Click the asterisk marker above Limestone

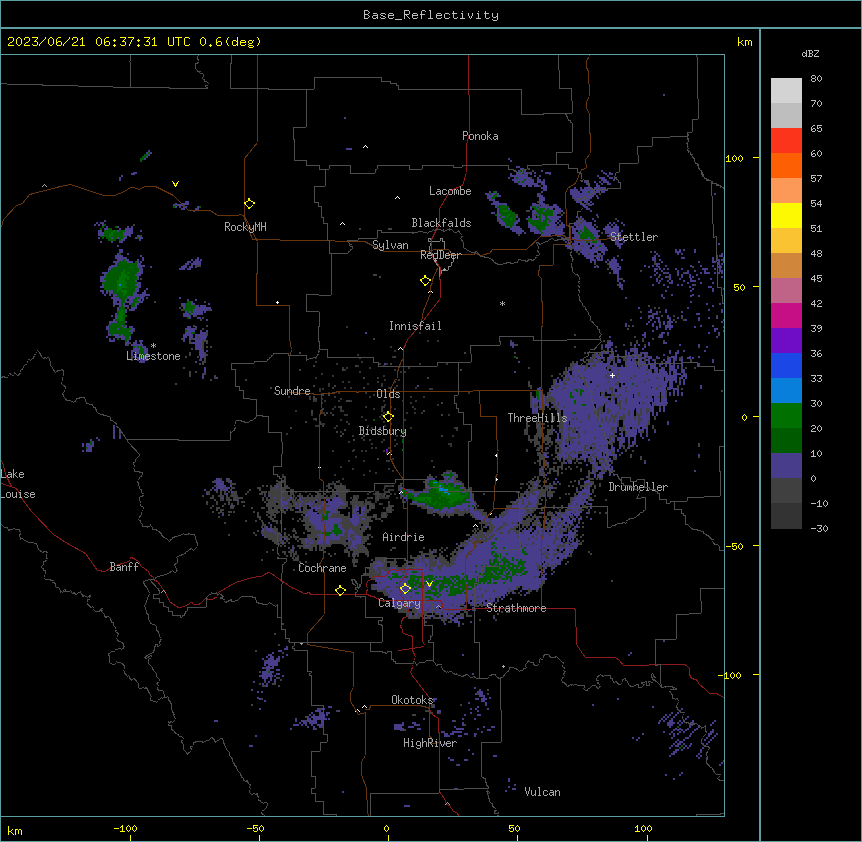pos(153,345)
